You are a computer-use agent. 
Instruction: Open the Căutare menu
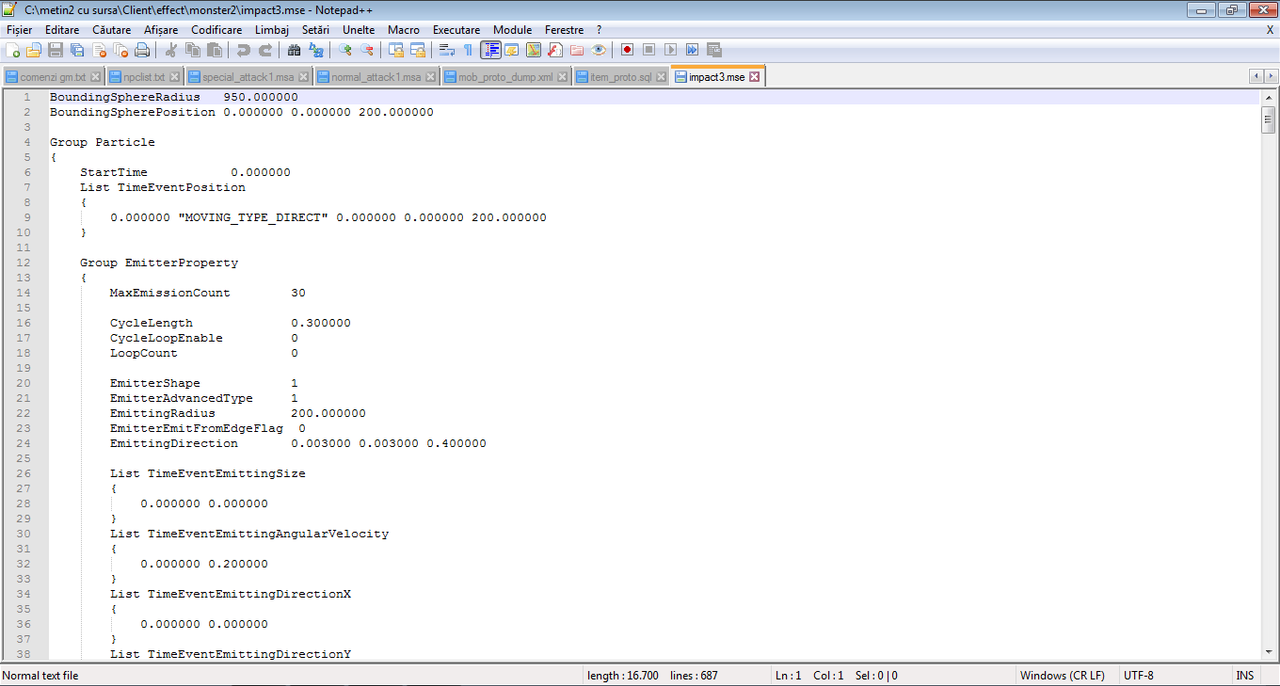pyautogui.click(x=111, y=30)
